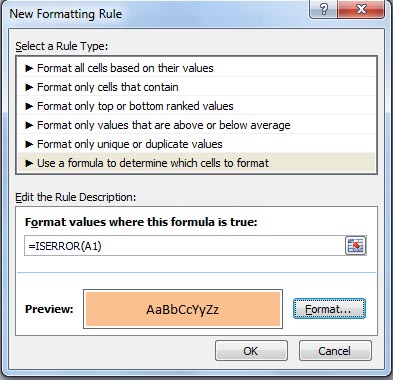Select 'Use a formula to determine which cells'
Viewport: 393px width, 380px height.
pos(196,163)
